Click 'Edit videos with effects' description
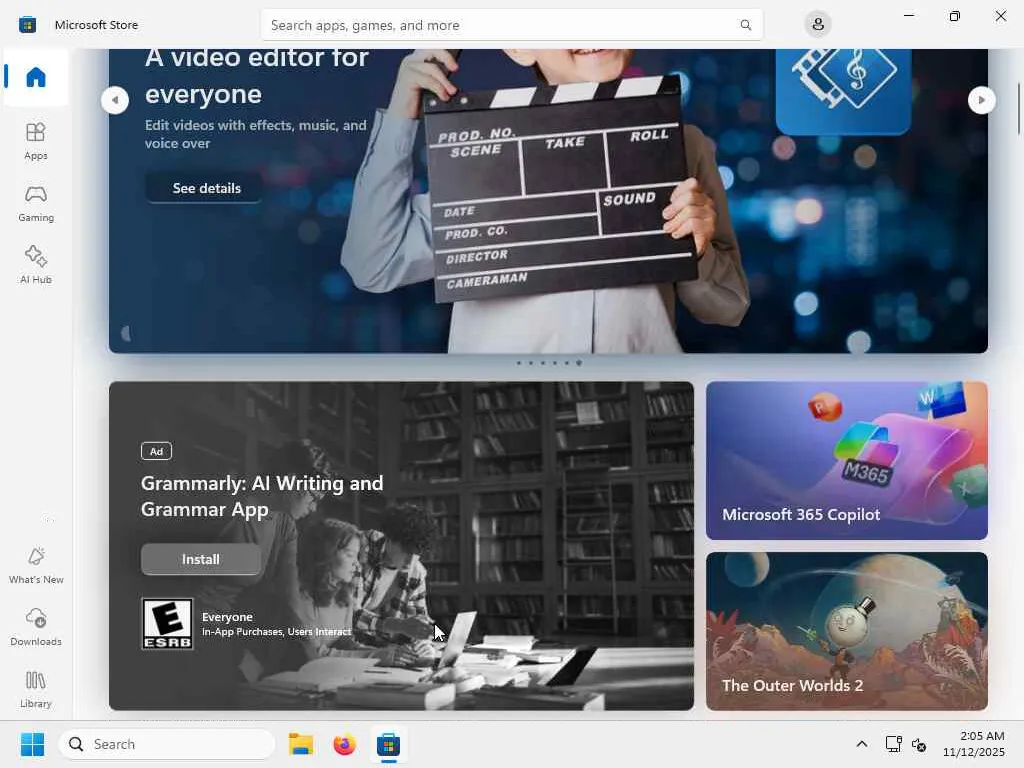Image resolution: width=1024 pixels, height=768 pixels. point(255,134)
